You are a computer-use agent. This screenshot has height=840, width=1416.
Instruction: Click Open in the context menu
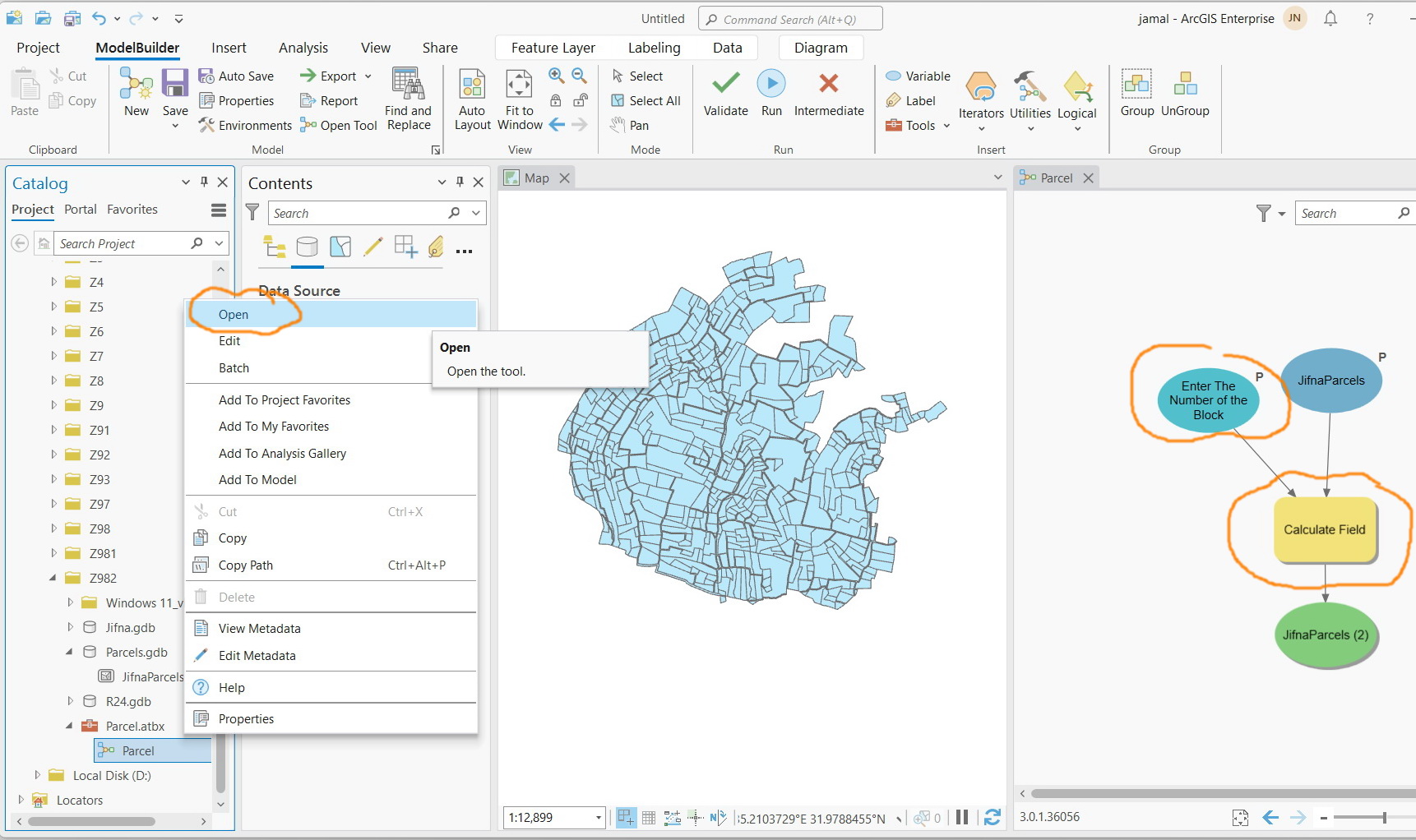233,314
